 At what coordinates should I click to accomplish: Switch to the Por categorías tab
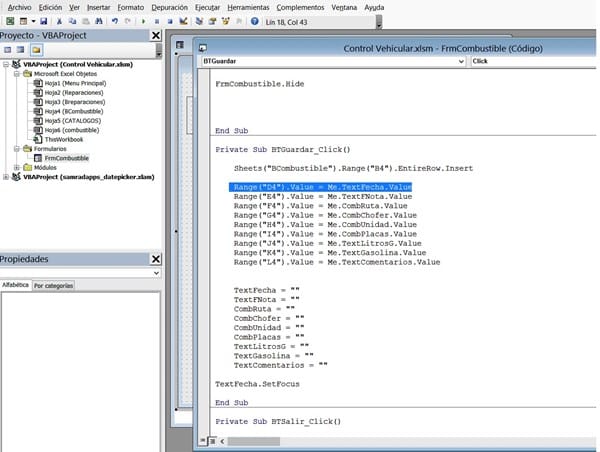(54, 285)
